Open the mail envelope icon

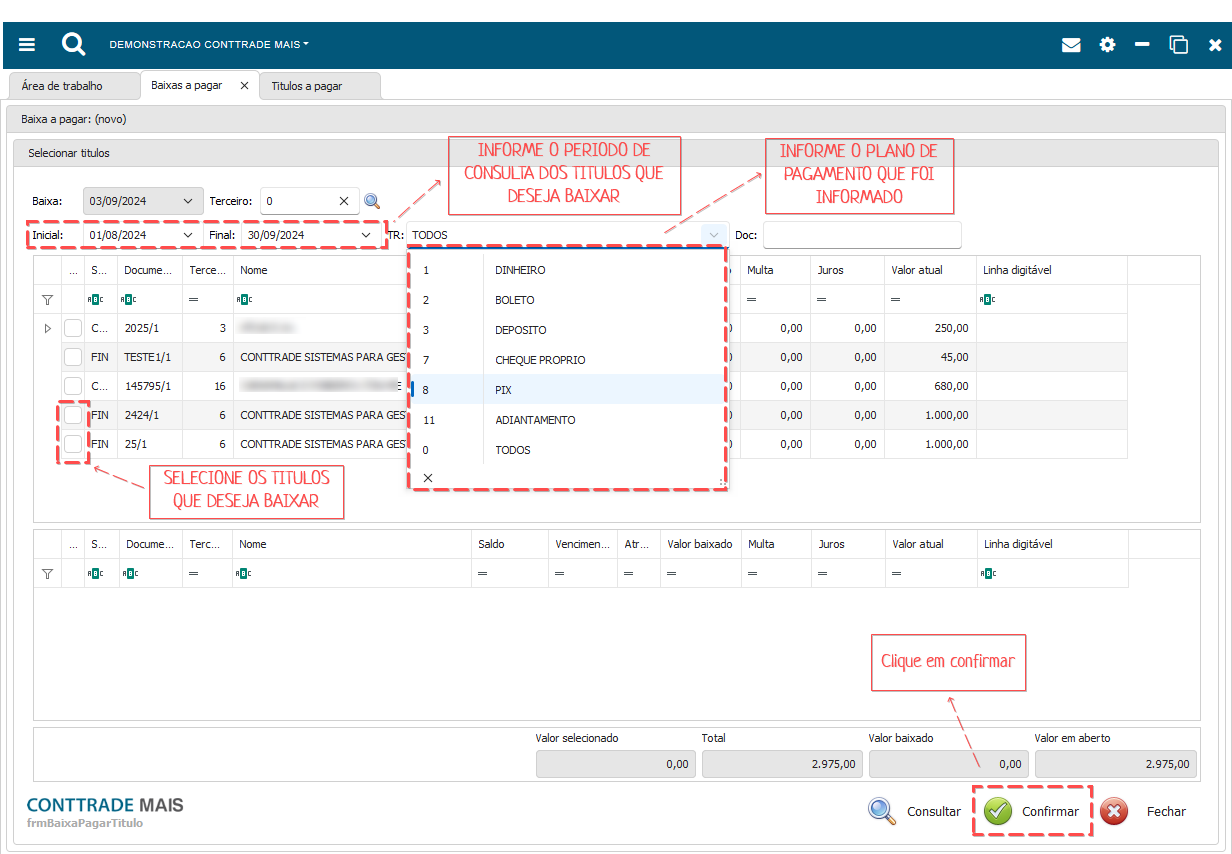[x=1071, y=45]
